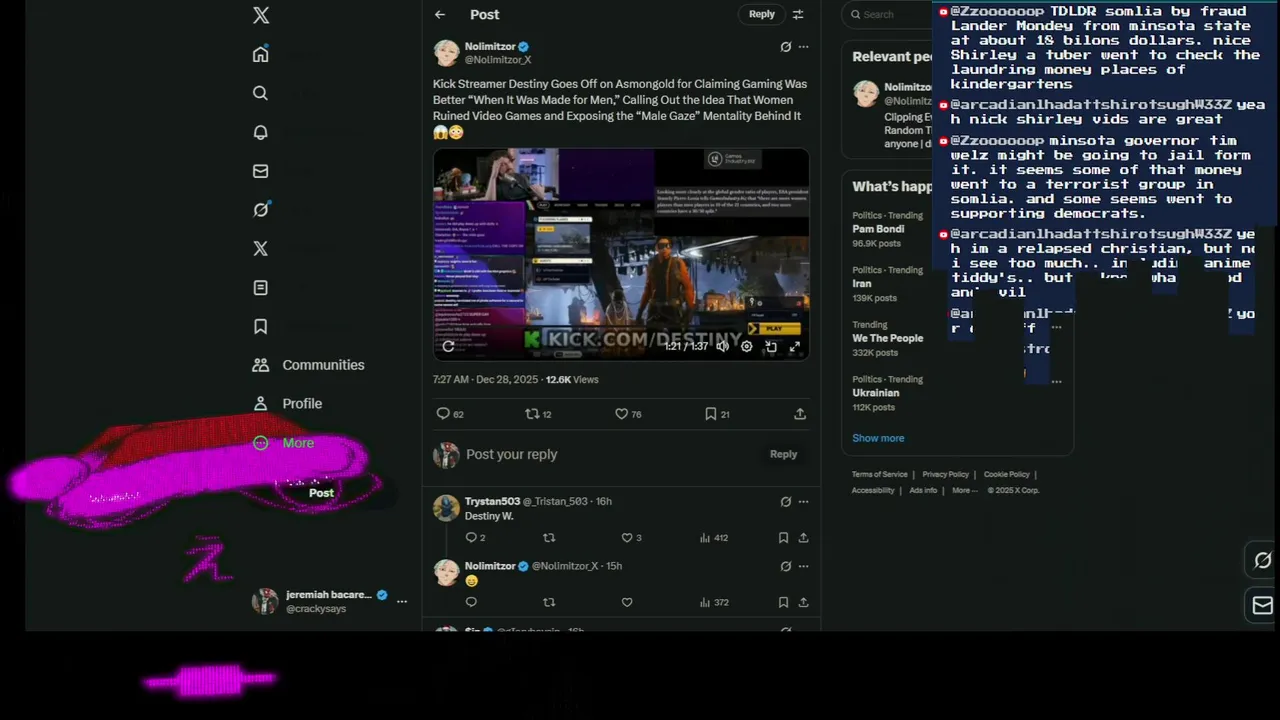Open the Ukrainian trending topic
This screenshot has height=720, width=1280.
coord(876,393)
